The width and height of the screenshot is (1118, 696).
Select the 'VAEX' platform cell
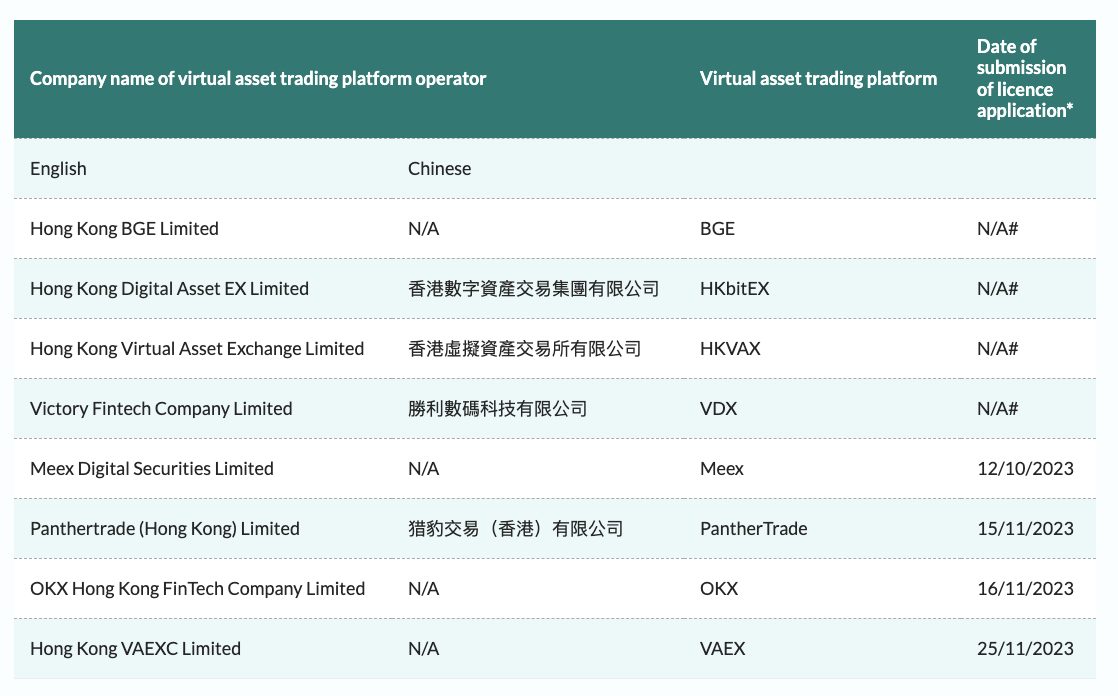point(722,649)
